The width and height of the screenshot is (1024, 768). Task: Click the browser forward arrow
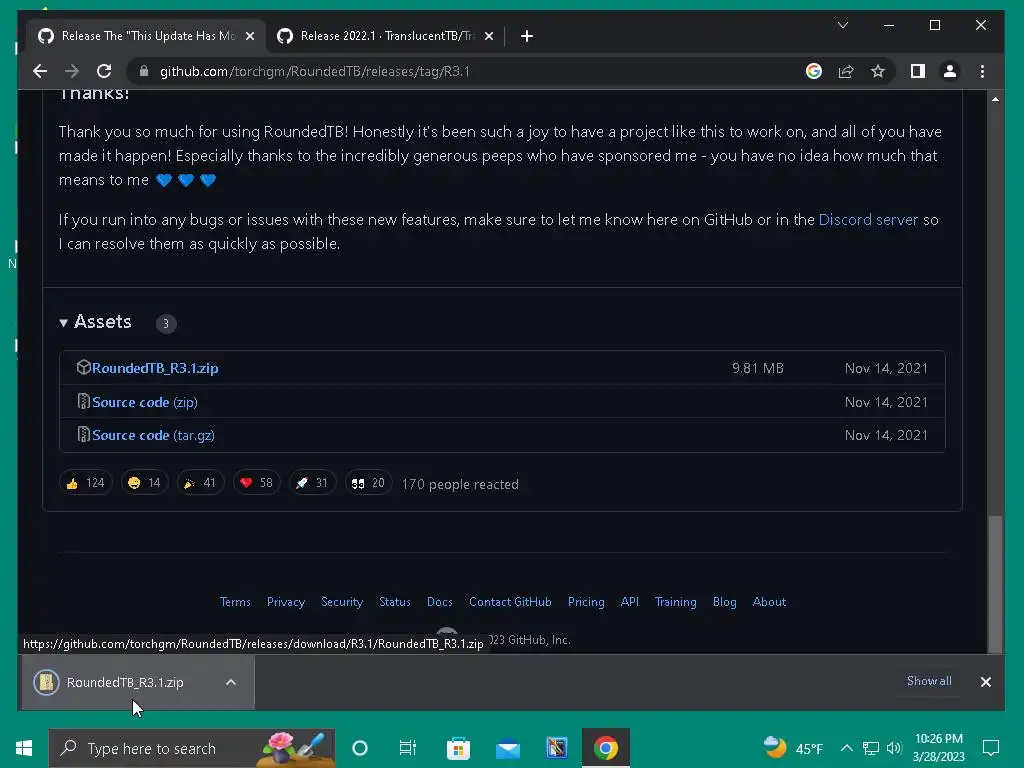point(72,71)
